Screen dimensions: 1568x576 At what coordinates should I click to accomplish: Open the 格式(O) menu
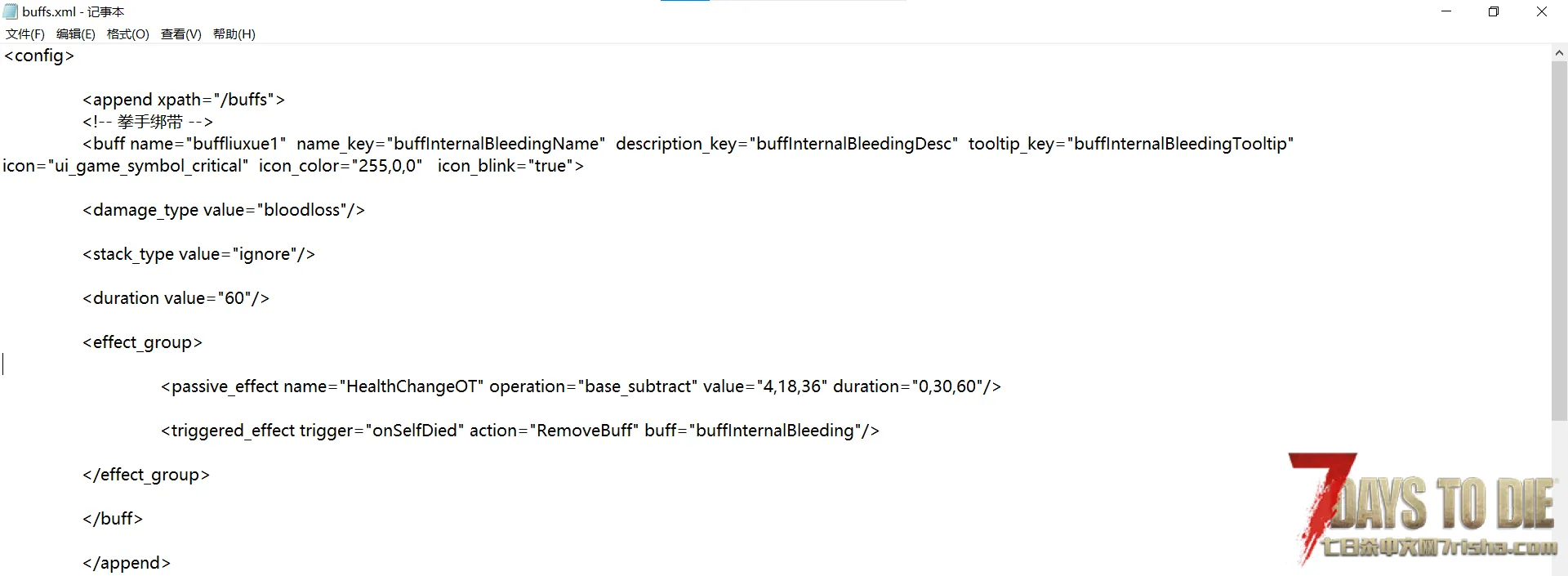coord(127,34)
